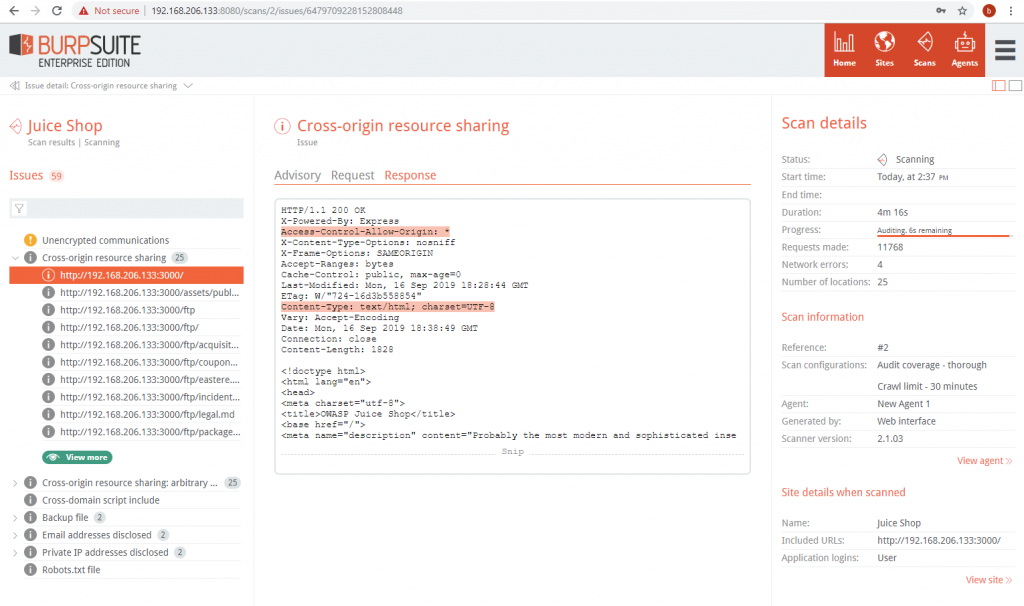Viewport: 1024px width, 606px height.
Task: Expand the Backup file issue group
Action: pyautogui.click(x=15, y=518)
